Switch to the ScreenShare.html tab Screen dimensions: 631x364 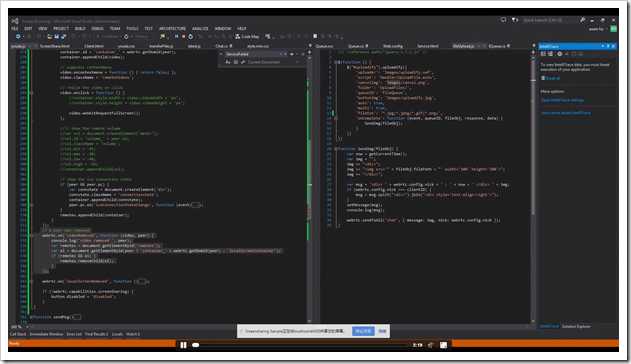[x=55, y=46]
